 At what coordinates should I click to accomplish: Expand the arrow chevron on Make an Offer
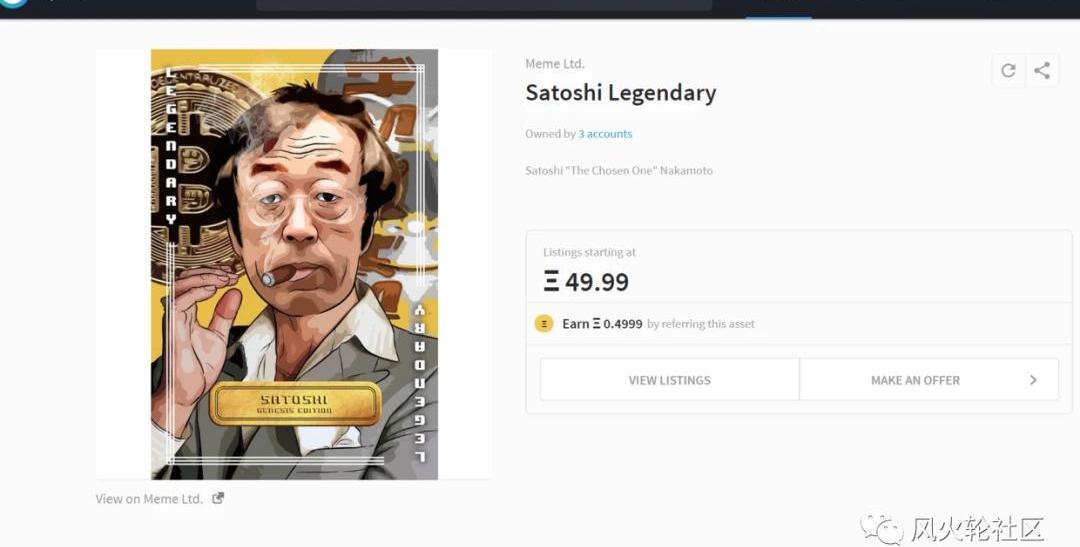pos(1032,380)
